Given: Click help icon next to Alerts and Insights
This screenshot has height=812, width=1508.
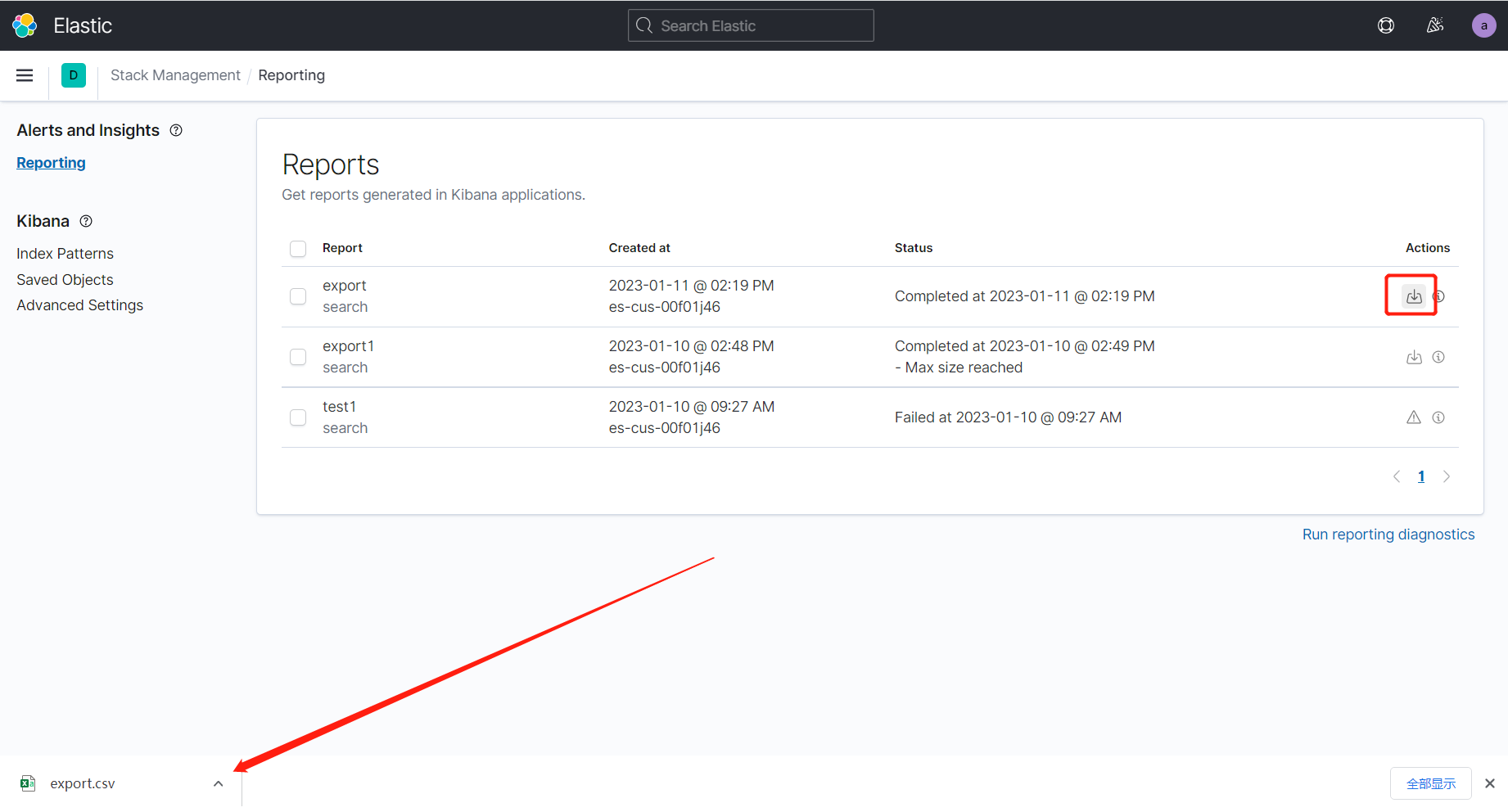Looking at the screenshot, I should (176, 130).
